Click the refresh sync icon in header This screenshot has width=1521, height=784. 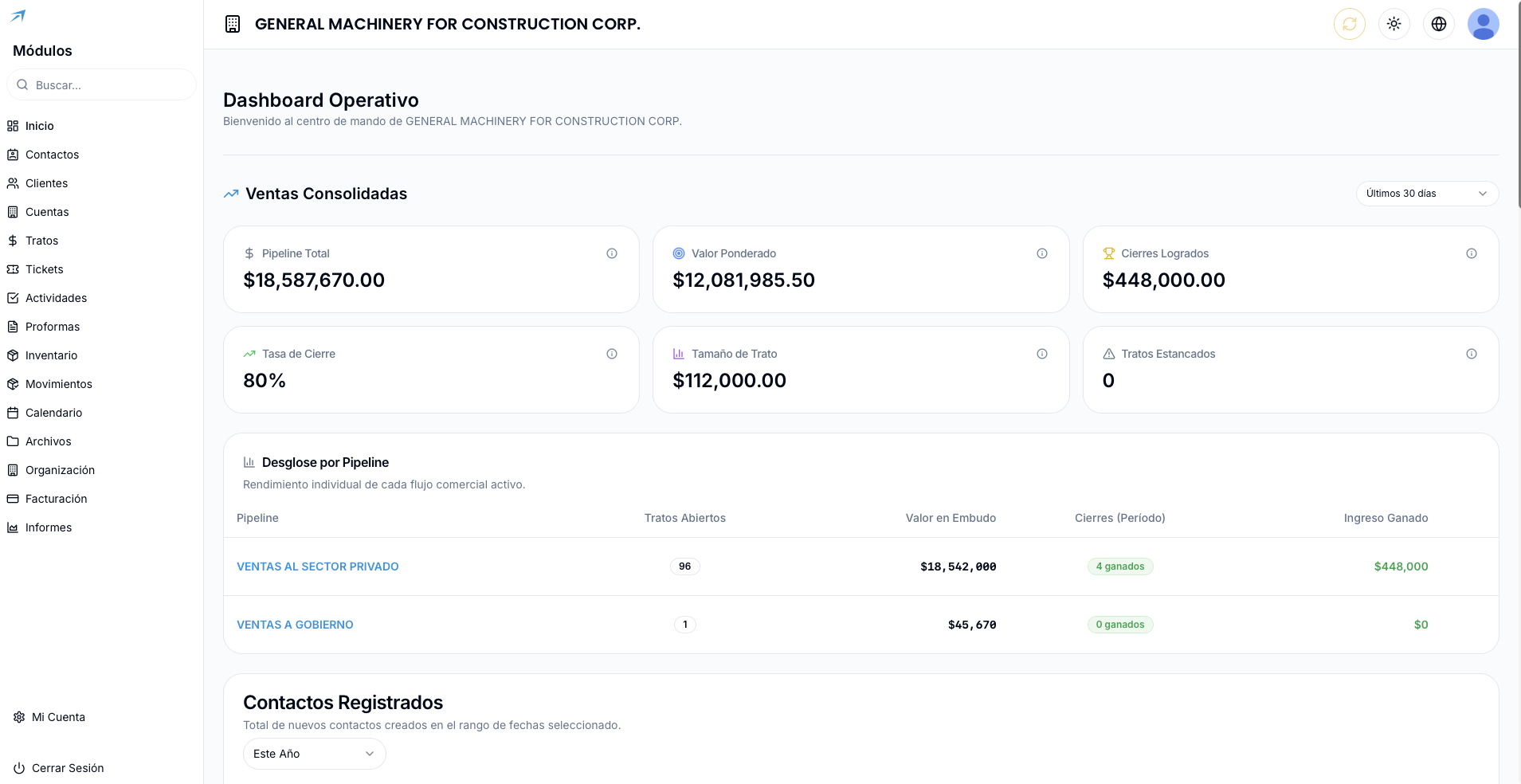coord(1350,24)
